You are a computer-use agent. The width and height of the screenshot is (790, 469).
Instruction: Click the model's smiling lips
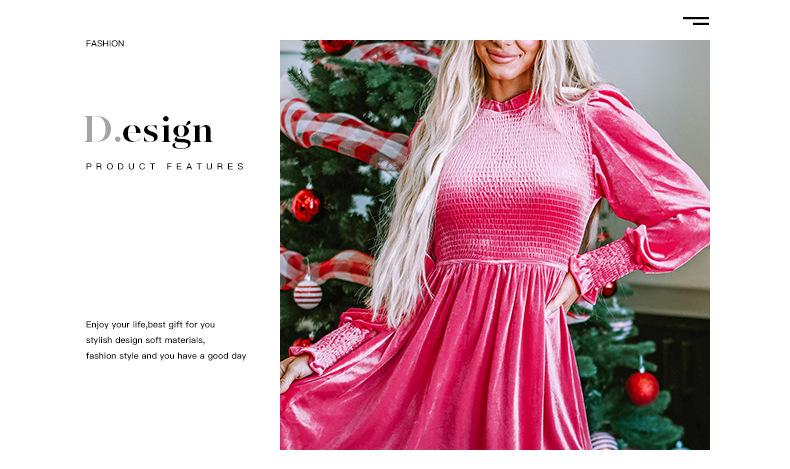[x=503, y=56]
